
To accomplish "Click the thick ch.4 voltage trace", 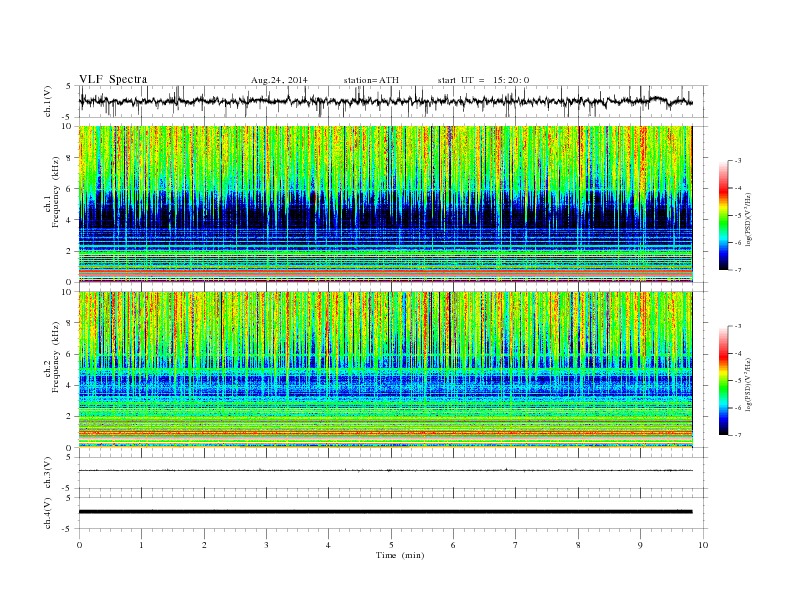I will 385,512.
